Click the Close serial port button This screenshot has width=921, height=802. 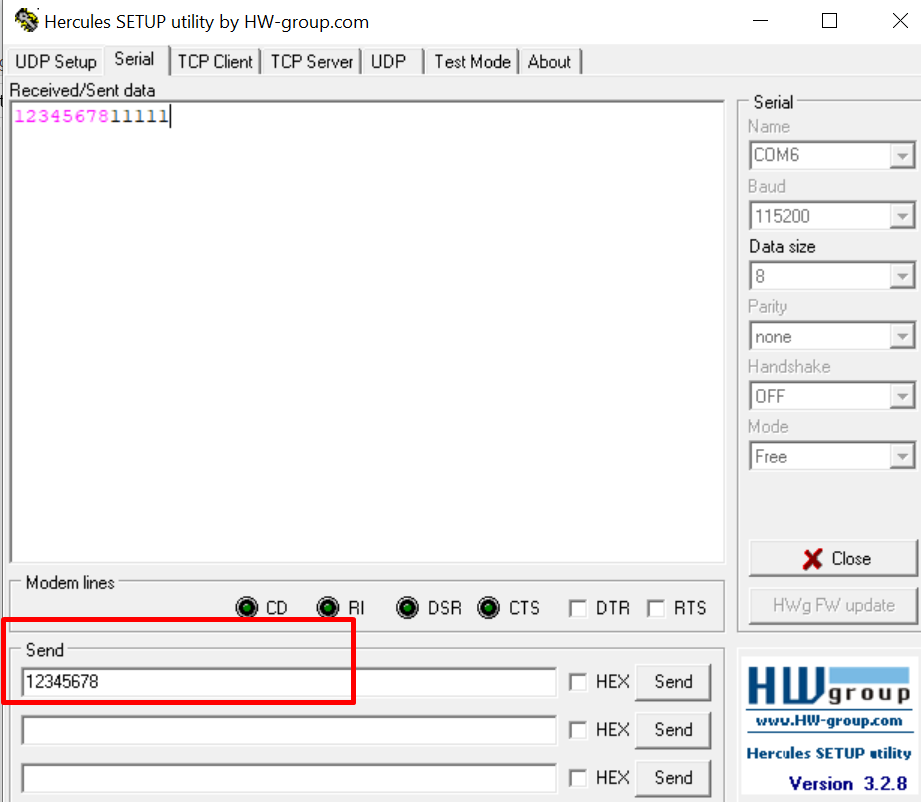point(832,558)
